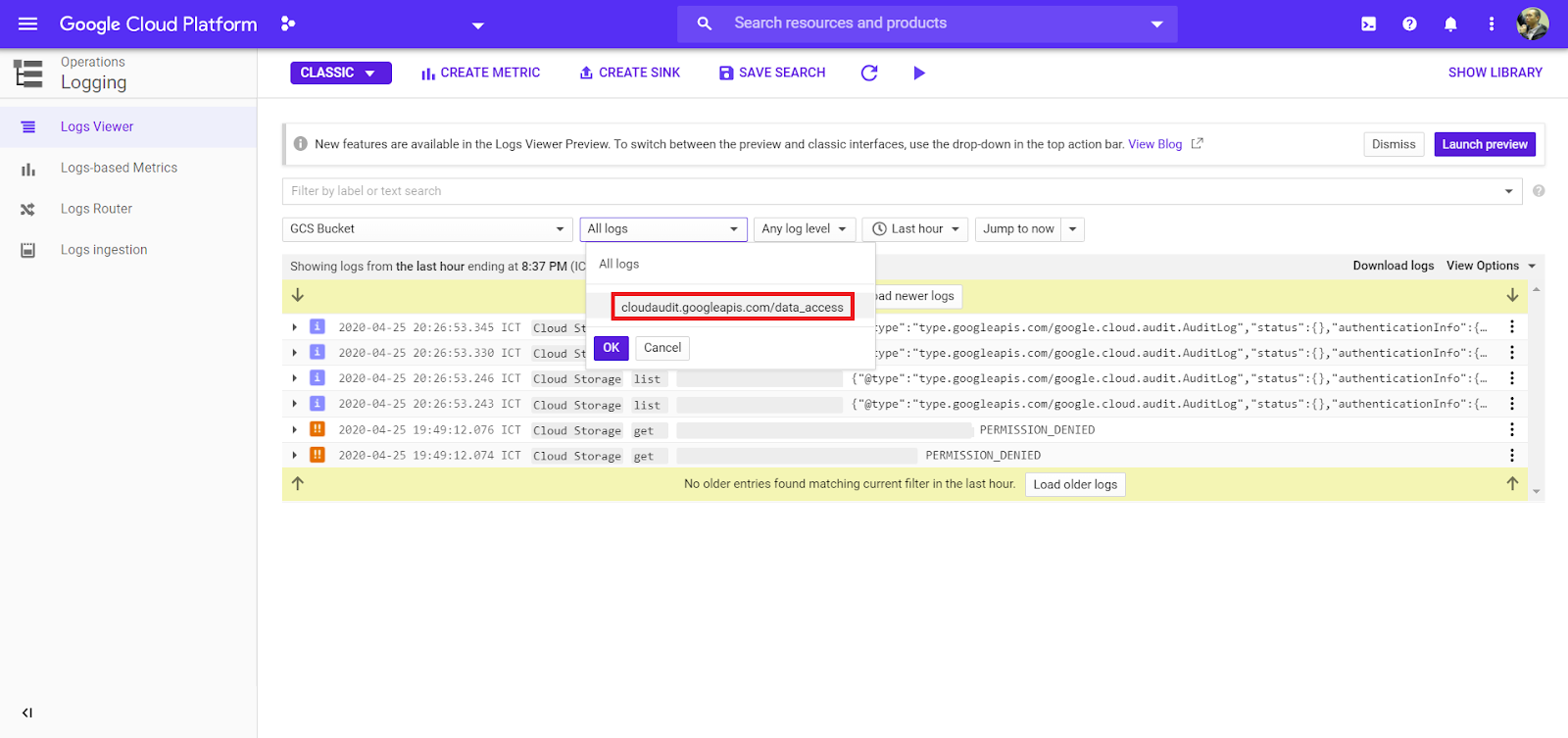Screen dimensions: 1568x738
Task: Click the up arrow icon at right of older logs bar
Action: 1512,483
